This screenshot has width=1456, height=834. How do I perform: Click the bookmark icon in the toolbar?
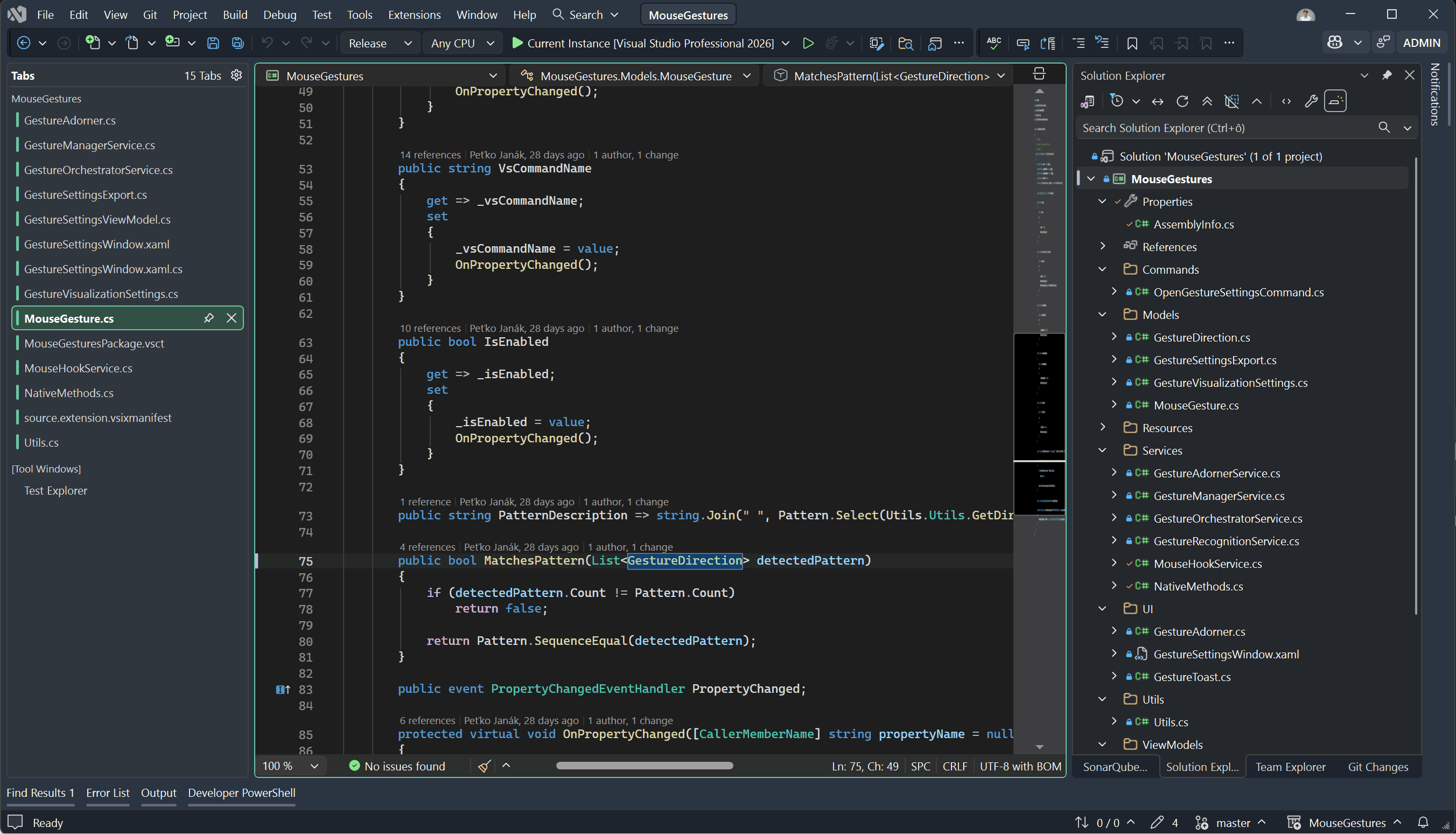click(1131, 43)
